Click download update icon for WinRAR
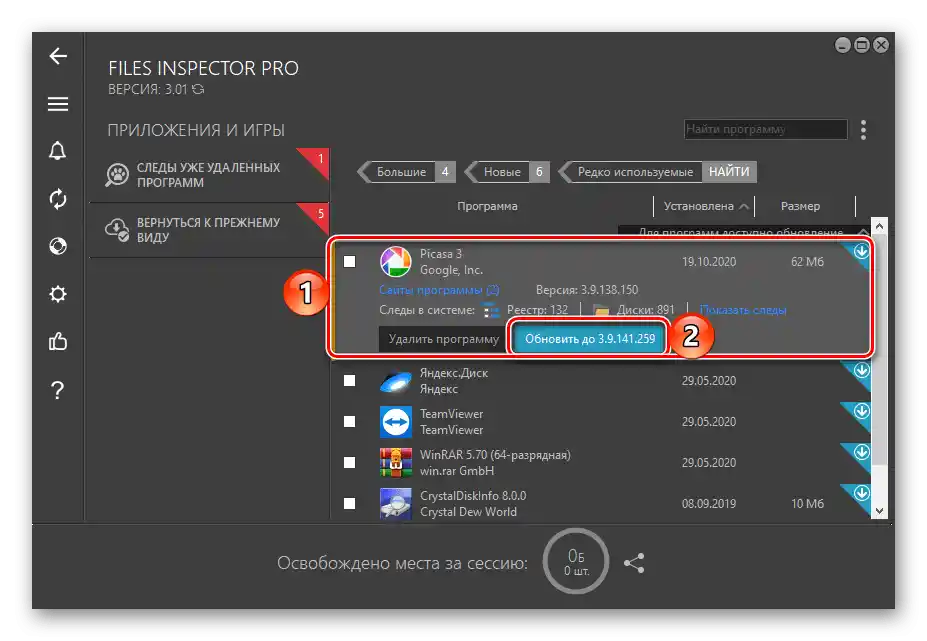Image resolution: width=927 pixels, height=641 pixels. click(861, 452)
